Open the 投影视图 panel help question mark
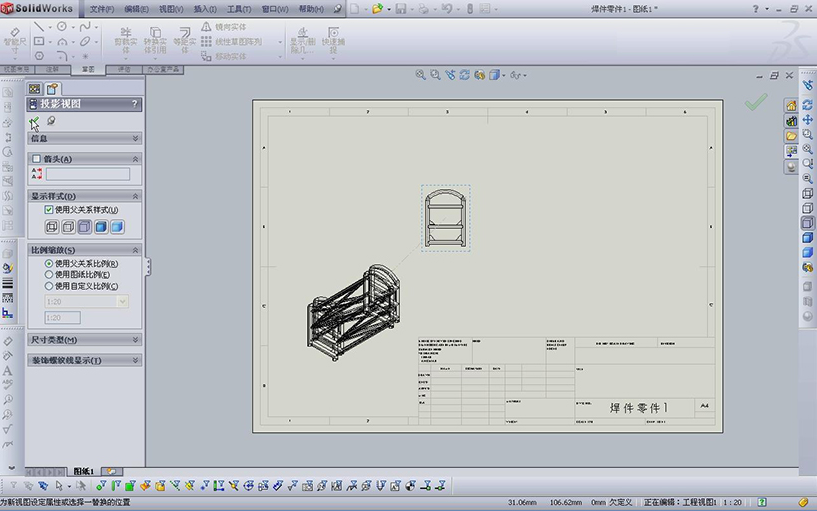This screenshot has height=511, width=817. 134,104
